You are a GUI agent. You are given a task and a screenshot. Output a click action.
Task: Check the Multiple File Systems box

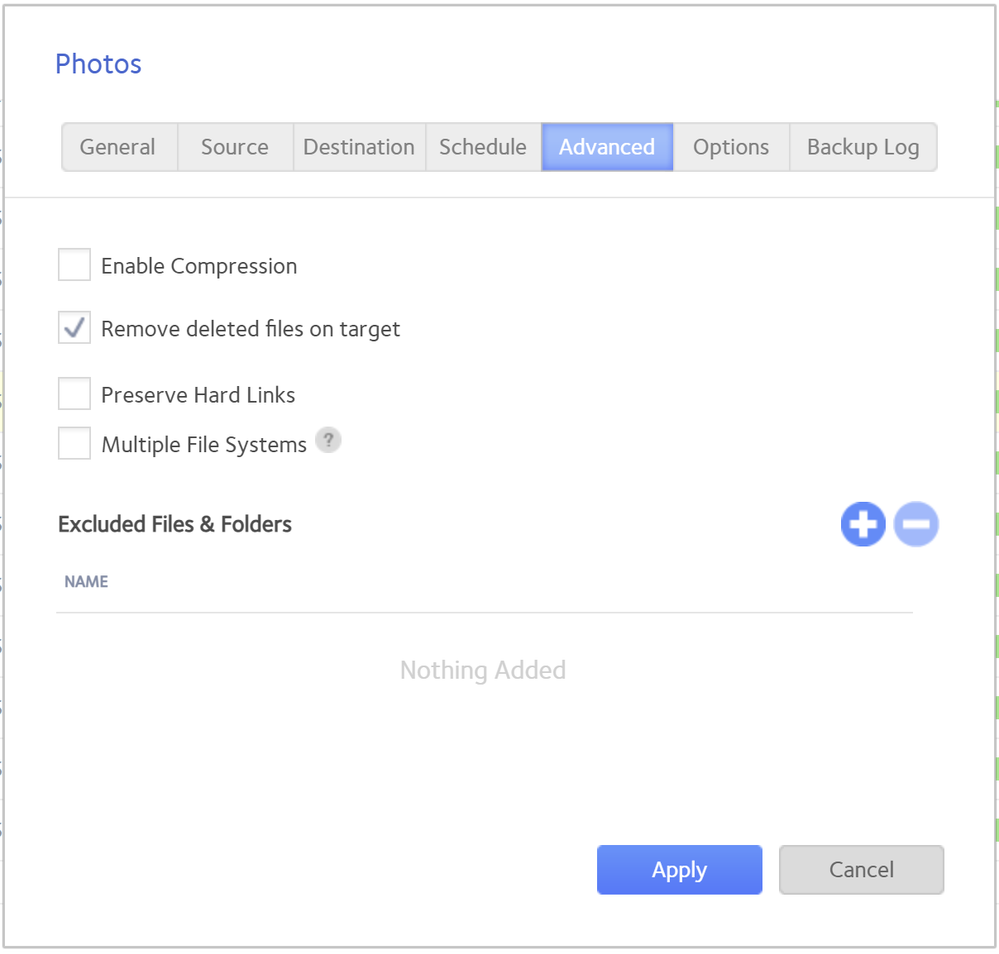(75, 443)
